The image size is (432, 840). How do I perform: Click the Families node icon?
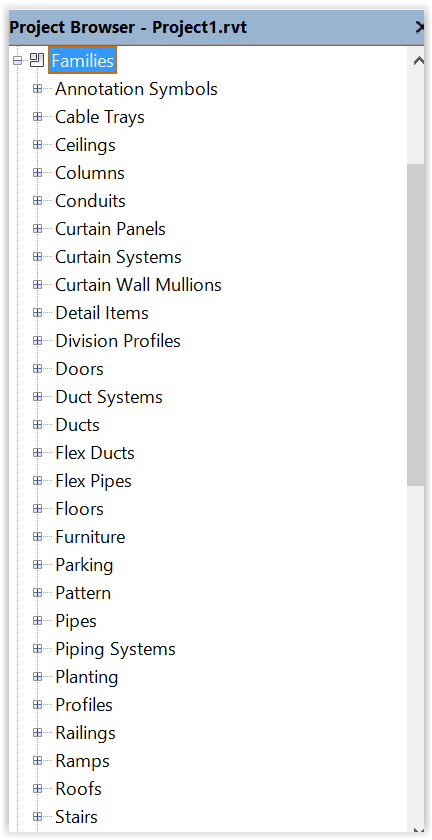37,61
